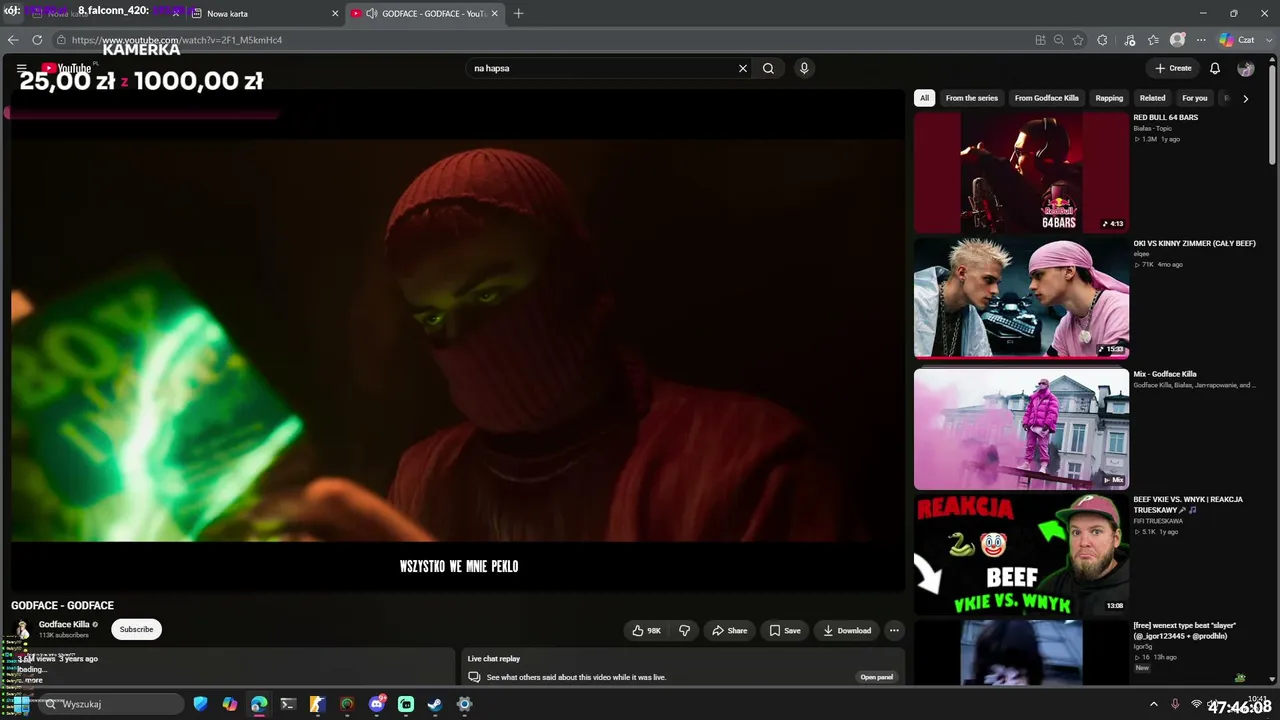The image size is (1280, 720).
Task: Open the Godface Killa channel link
Action: 64,624
